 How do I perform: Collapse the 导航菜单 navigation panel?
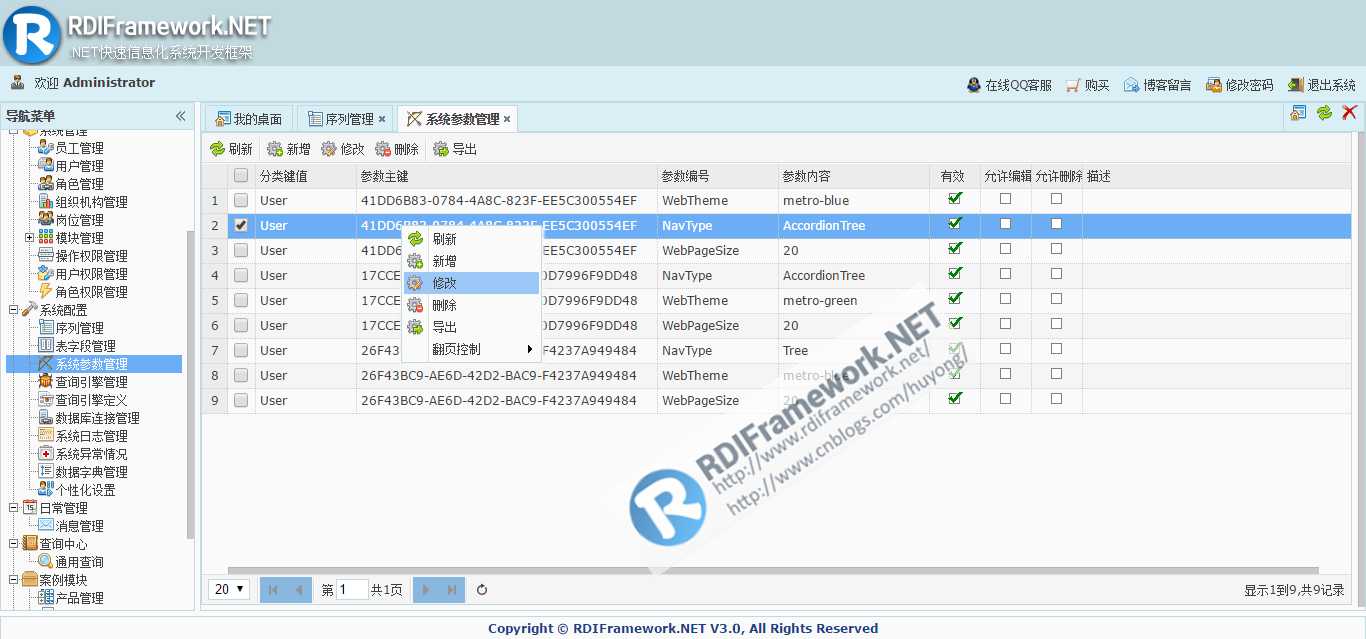181,116
